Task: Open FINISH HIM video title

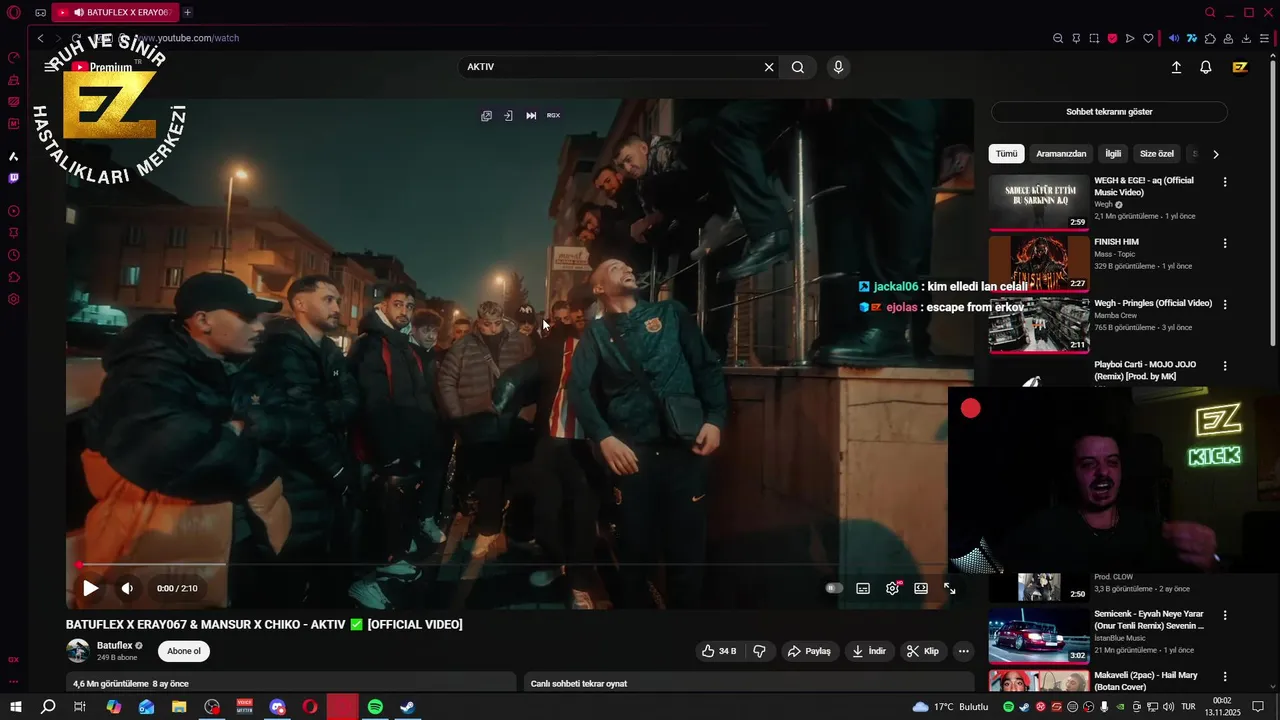Action: [x=1116, y=242]
